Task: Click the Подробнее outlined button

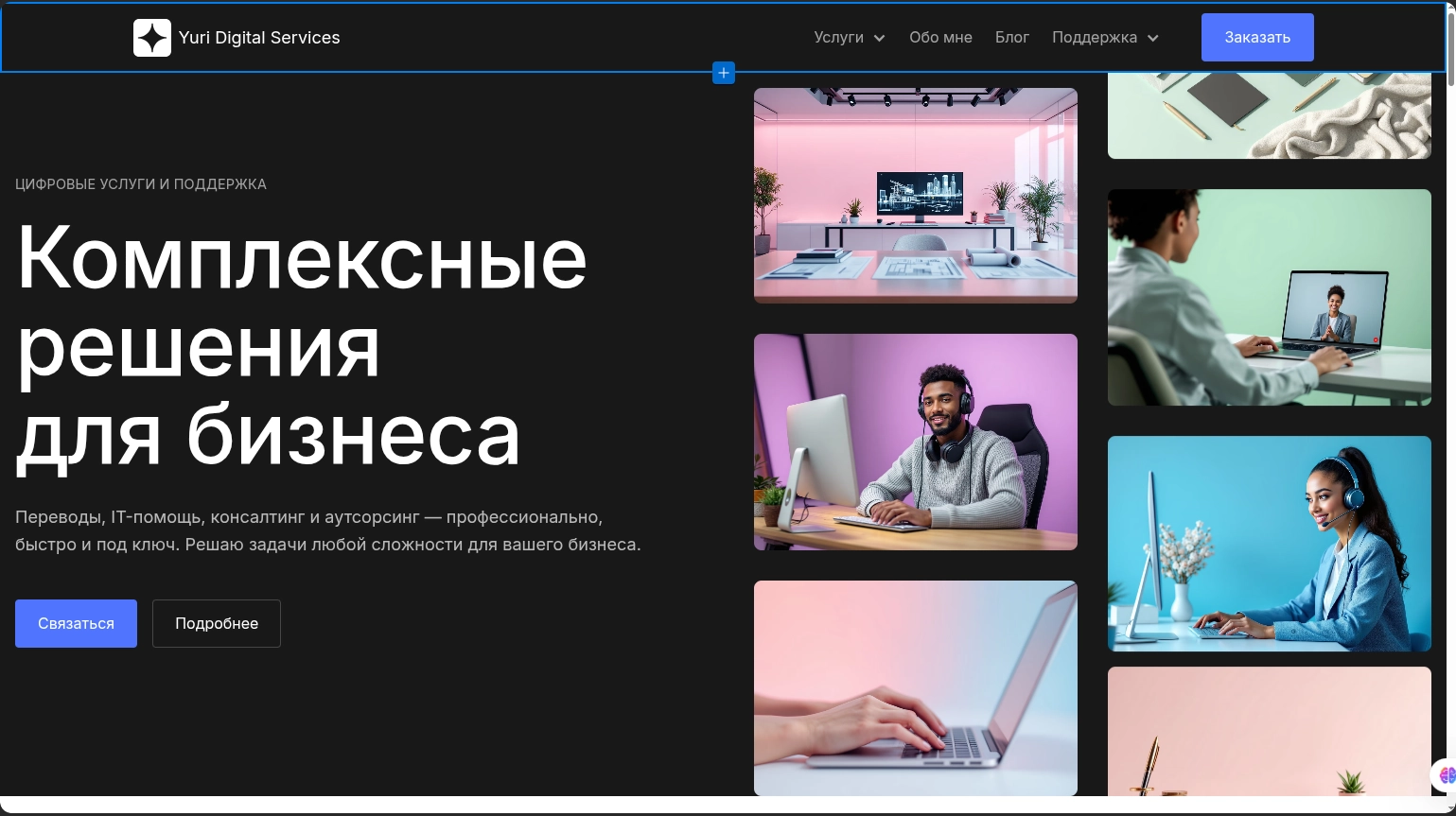Action: [x=217, y=623]
